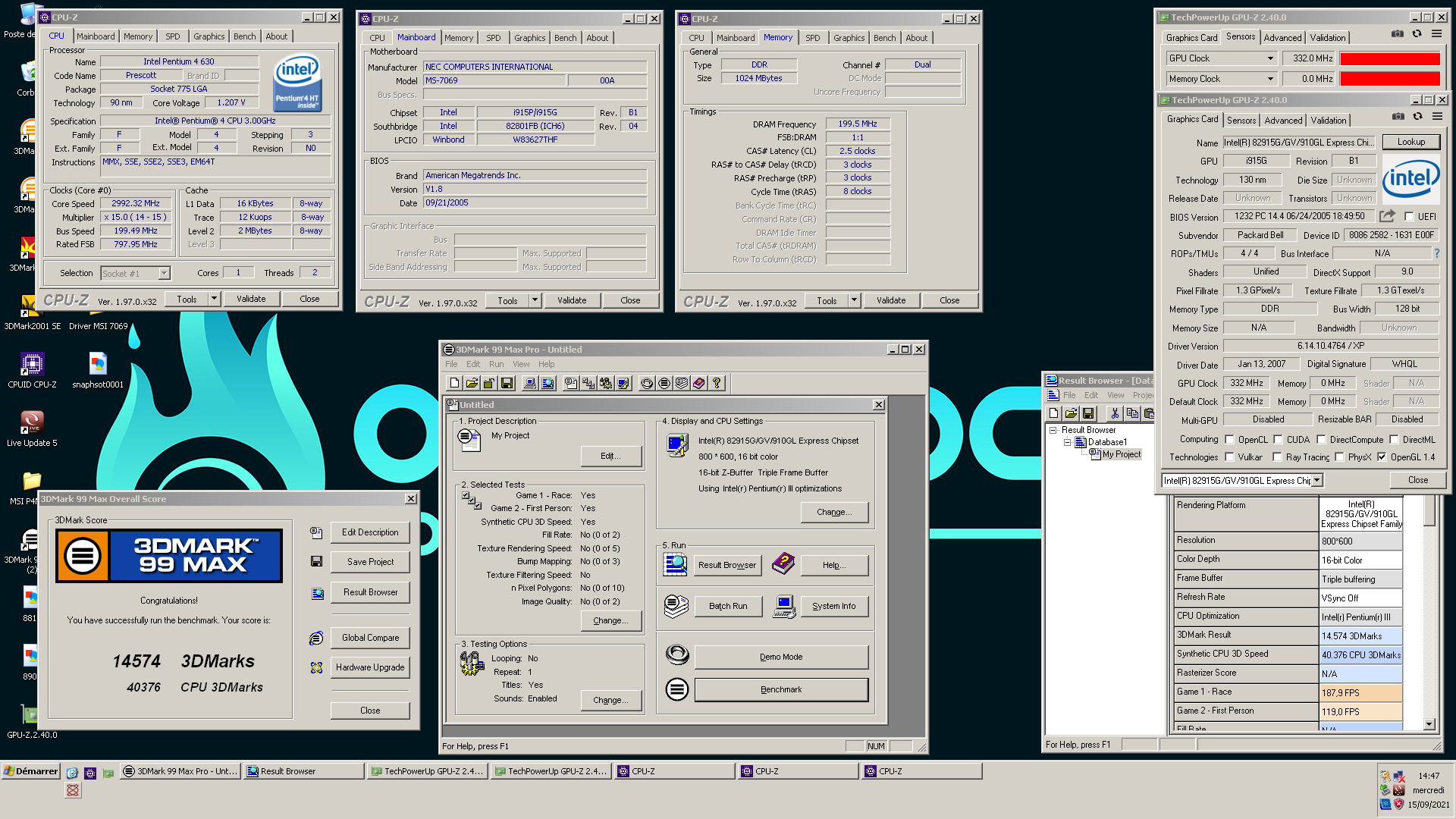Click red Memory Clock sensor graph bar
The width and height of the screenshot is (1456, 819).
point(1389,79)
